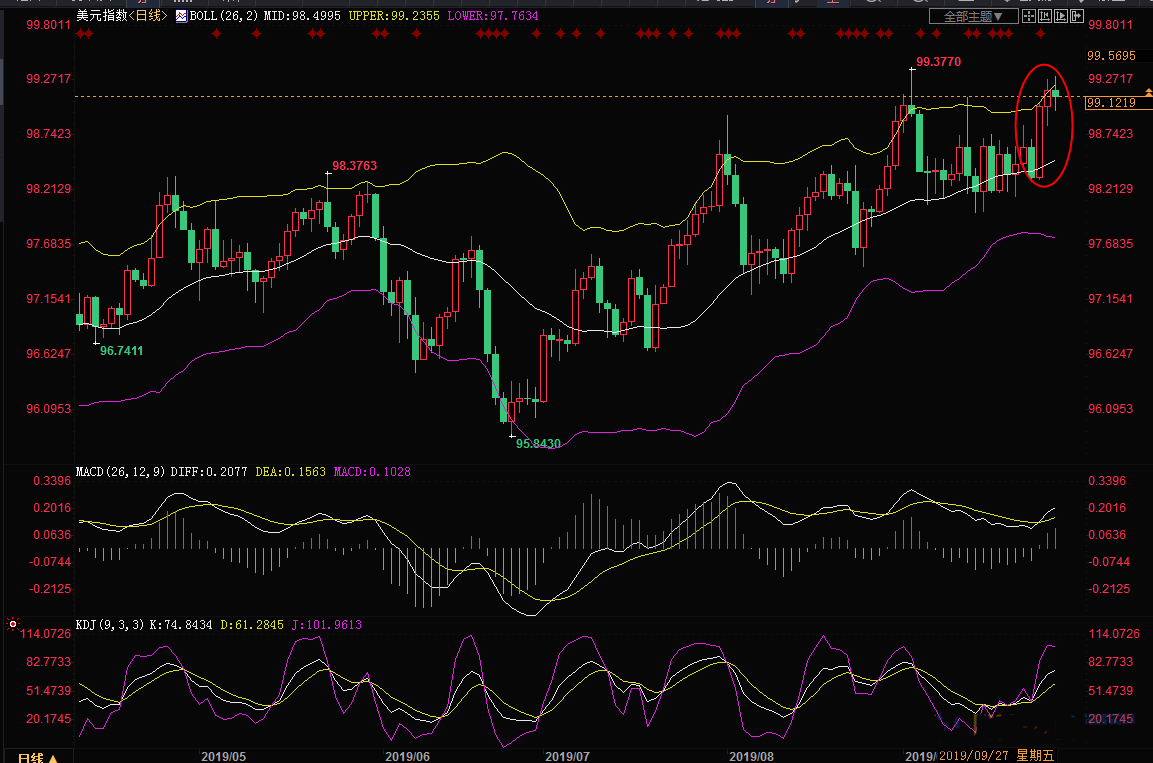Click the range measurement icon beside crosshair
Viewport: 1153px width, 763px height.
[x=1045, y=16]
